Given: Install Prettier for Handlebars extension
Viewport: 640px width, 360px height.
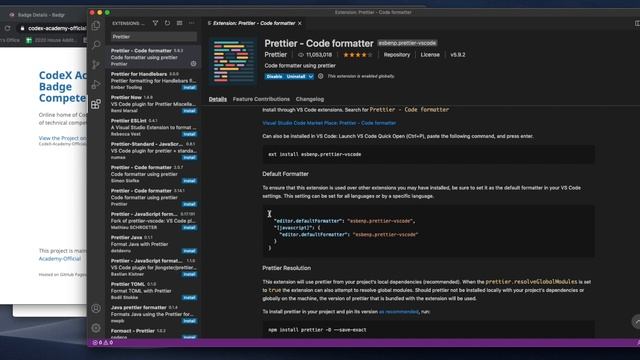Looking at the screenshot, I should tap(189, 87).
